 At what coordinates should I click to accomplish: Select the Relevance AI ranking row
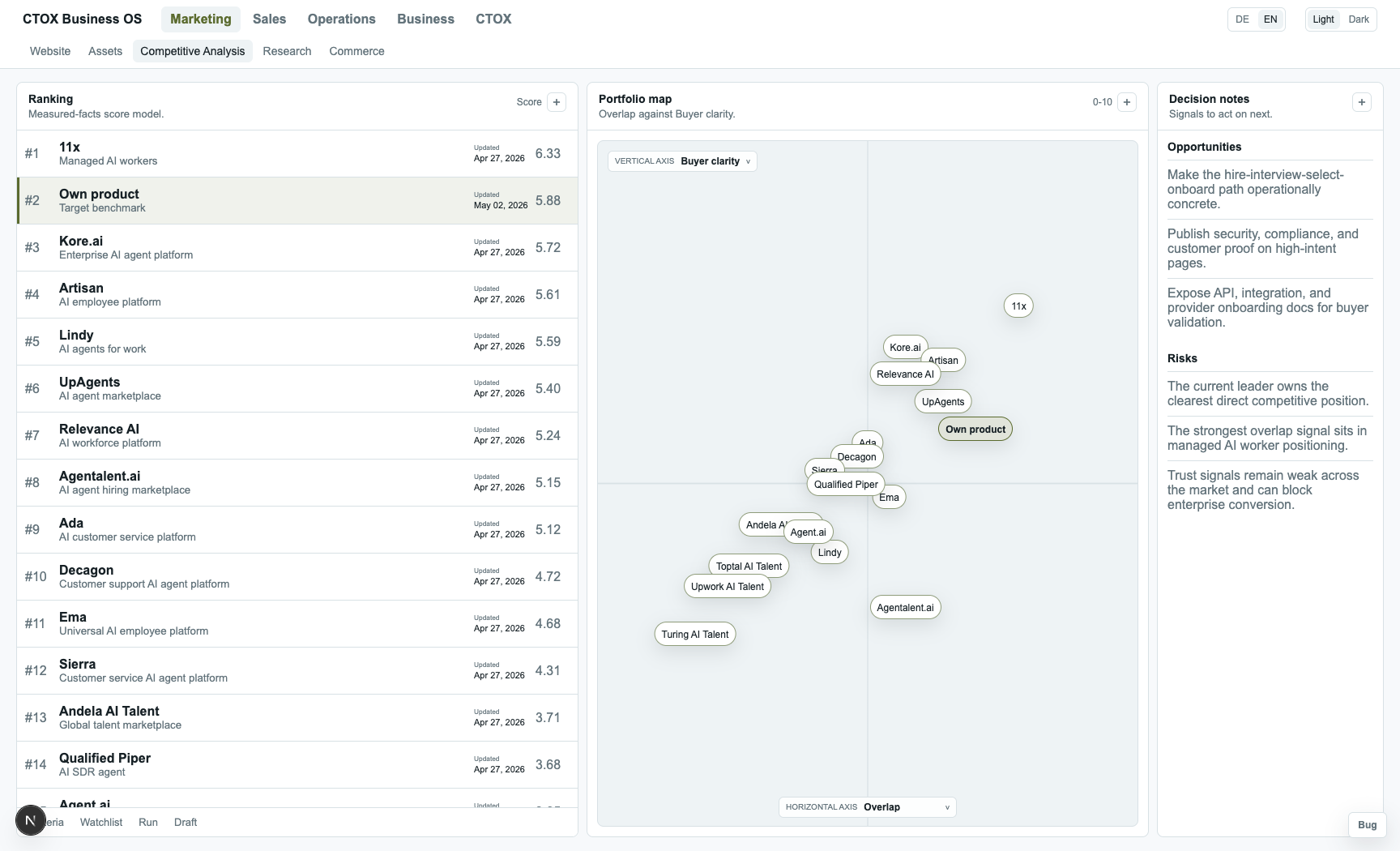pyautogui.click(x=297, y=435)
